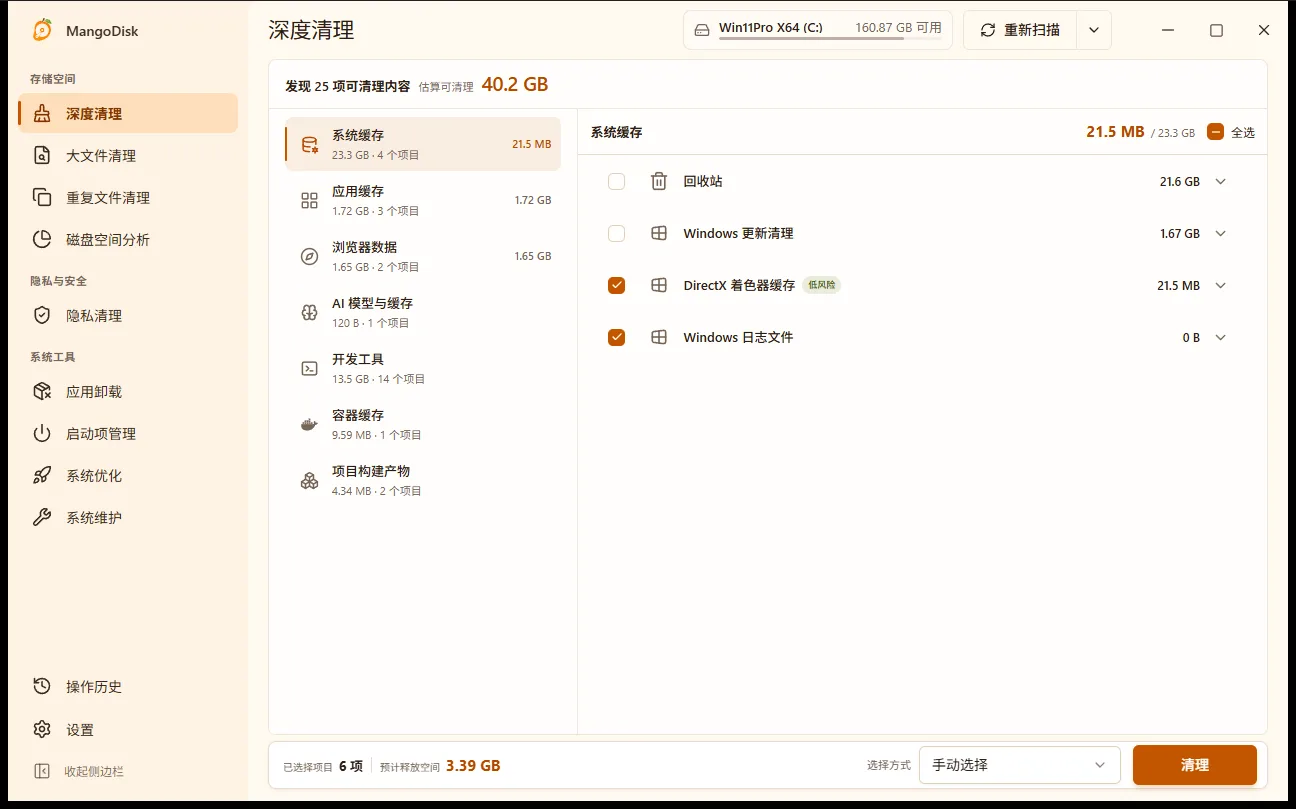
Task: Check the Windows 更新清理 checkbox
Action: click(x=616, y=234)
